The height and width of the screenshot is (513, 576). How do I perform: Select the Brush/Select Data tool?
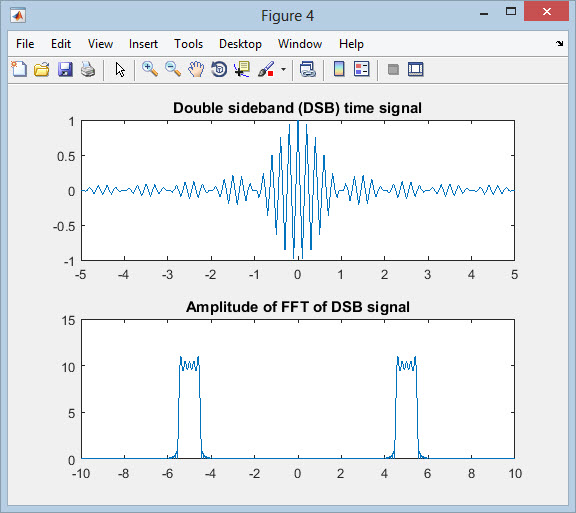(x=266, y=69)
